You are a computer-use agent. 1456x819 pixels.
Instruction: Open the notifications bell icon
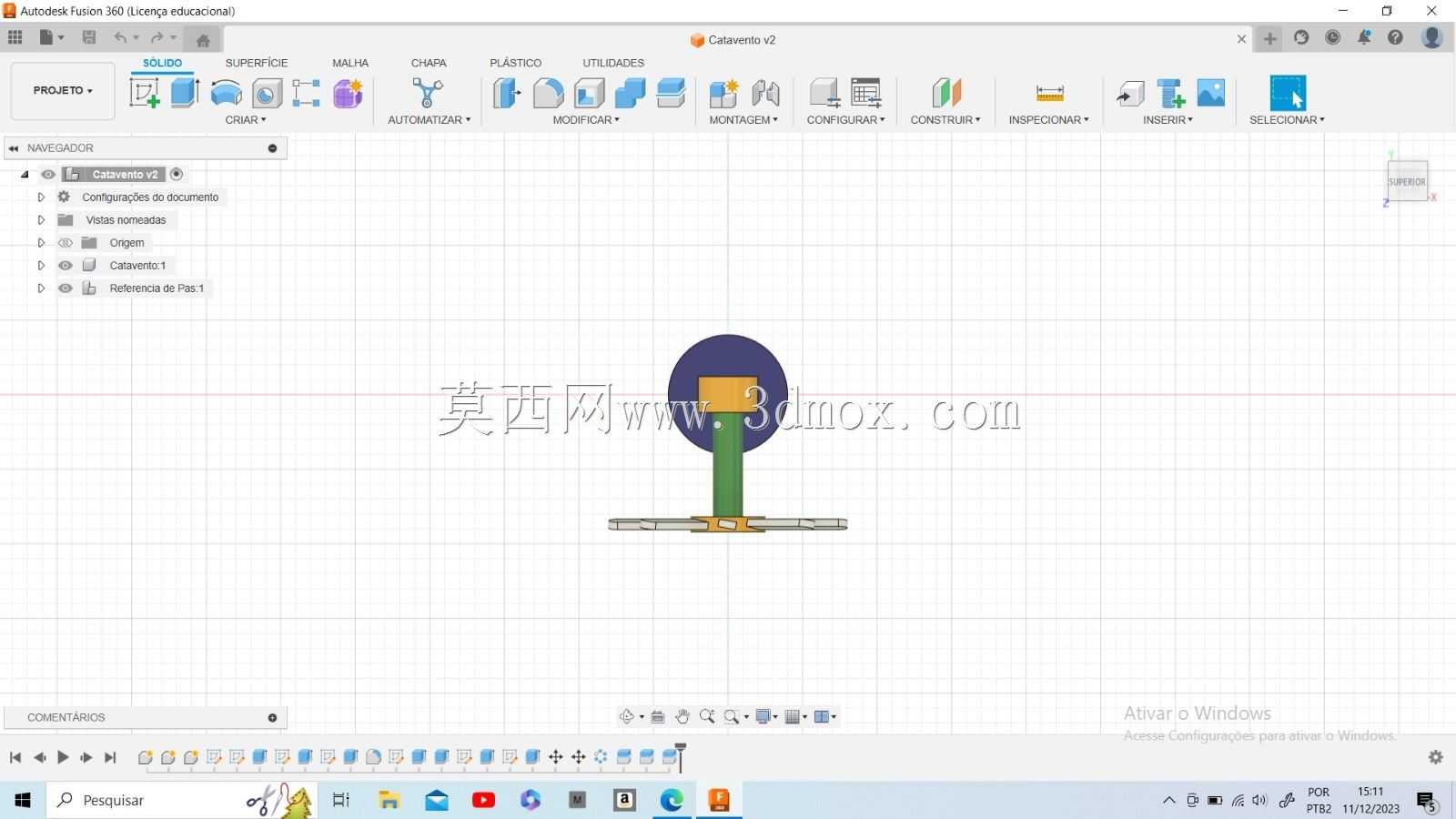(1364, 38)
